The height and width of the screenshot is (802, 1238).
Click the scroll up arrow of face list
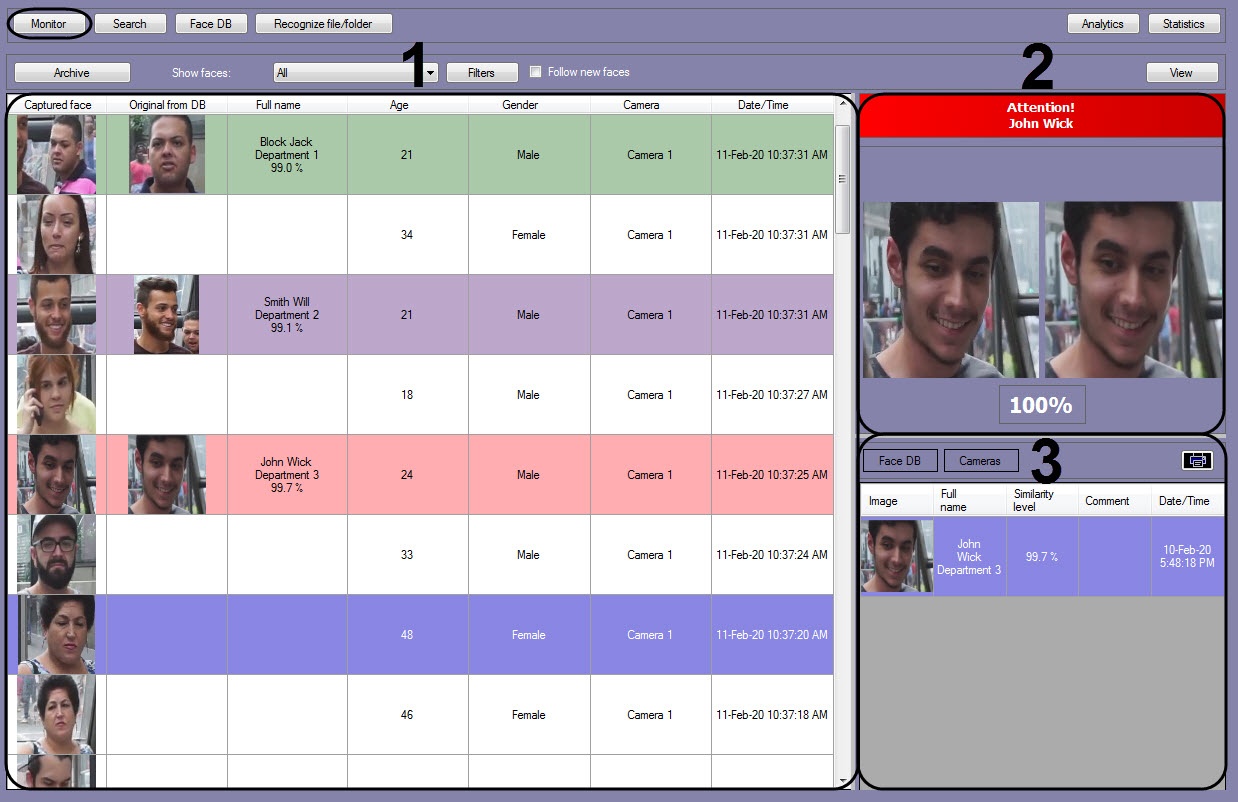842,103
